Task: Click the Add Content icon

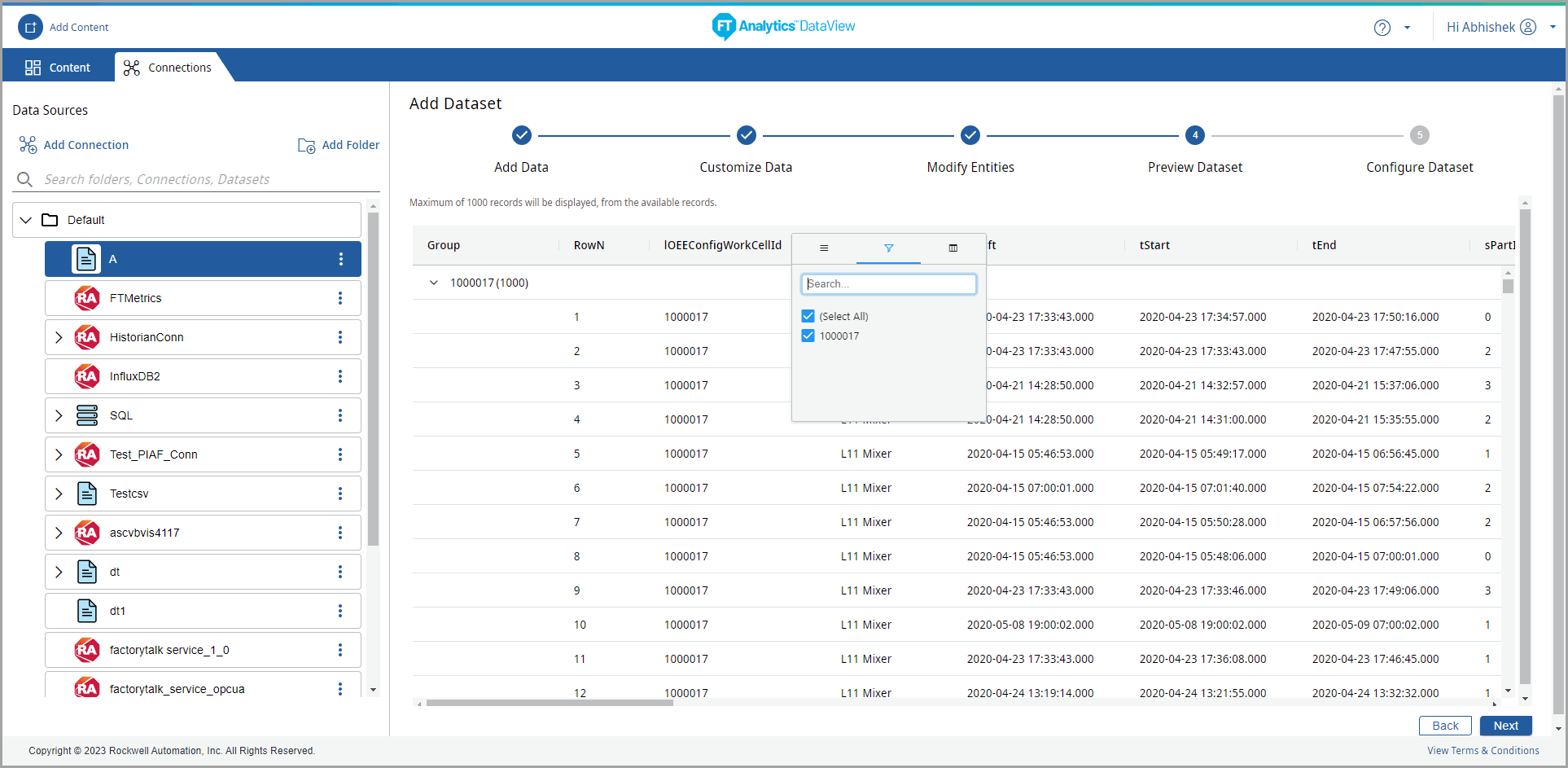Action: [30, 27]
